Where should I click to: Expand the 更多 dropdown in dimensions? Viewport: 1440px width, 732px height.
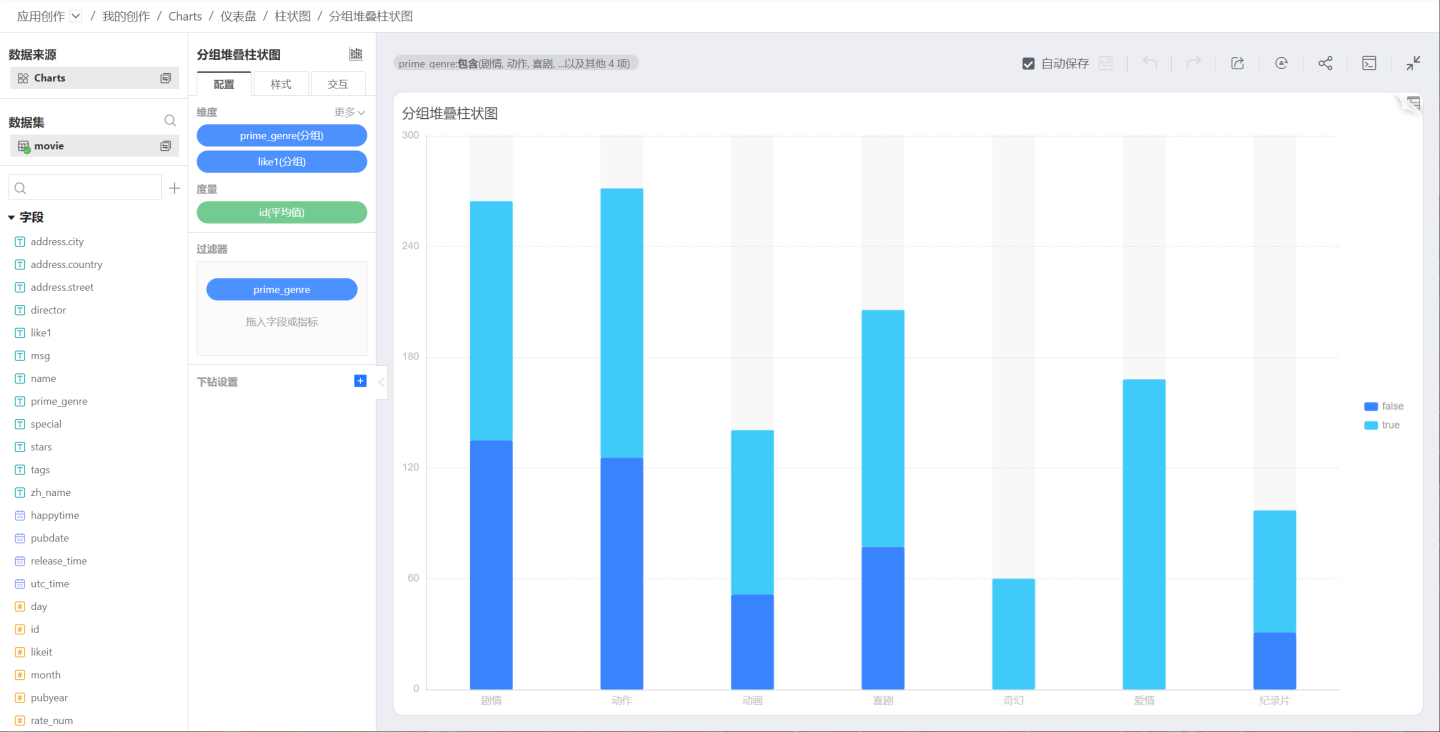point(350,112)
